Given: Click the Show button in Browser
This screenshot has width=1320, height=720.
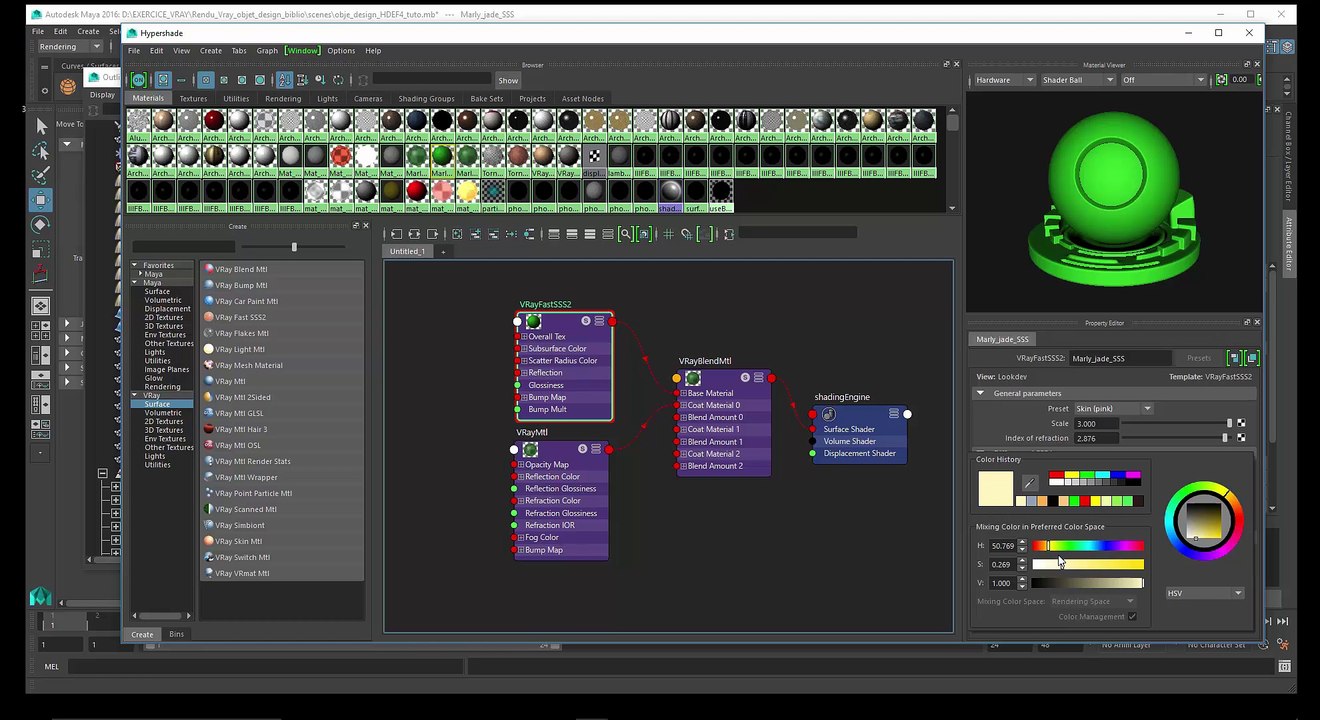Looking at the screenshot, I should [x=508, y=80].
